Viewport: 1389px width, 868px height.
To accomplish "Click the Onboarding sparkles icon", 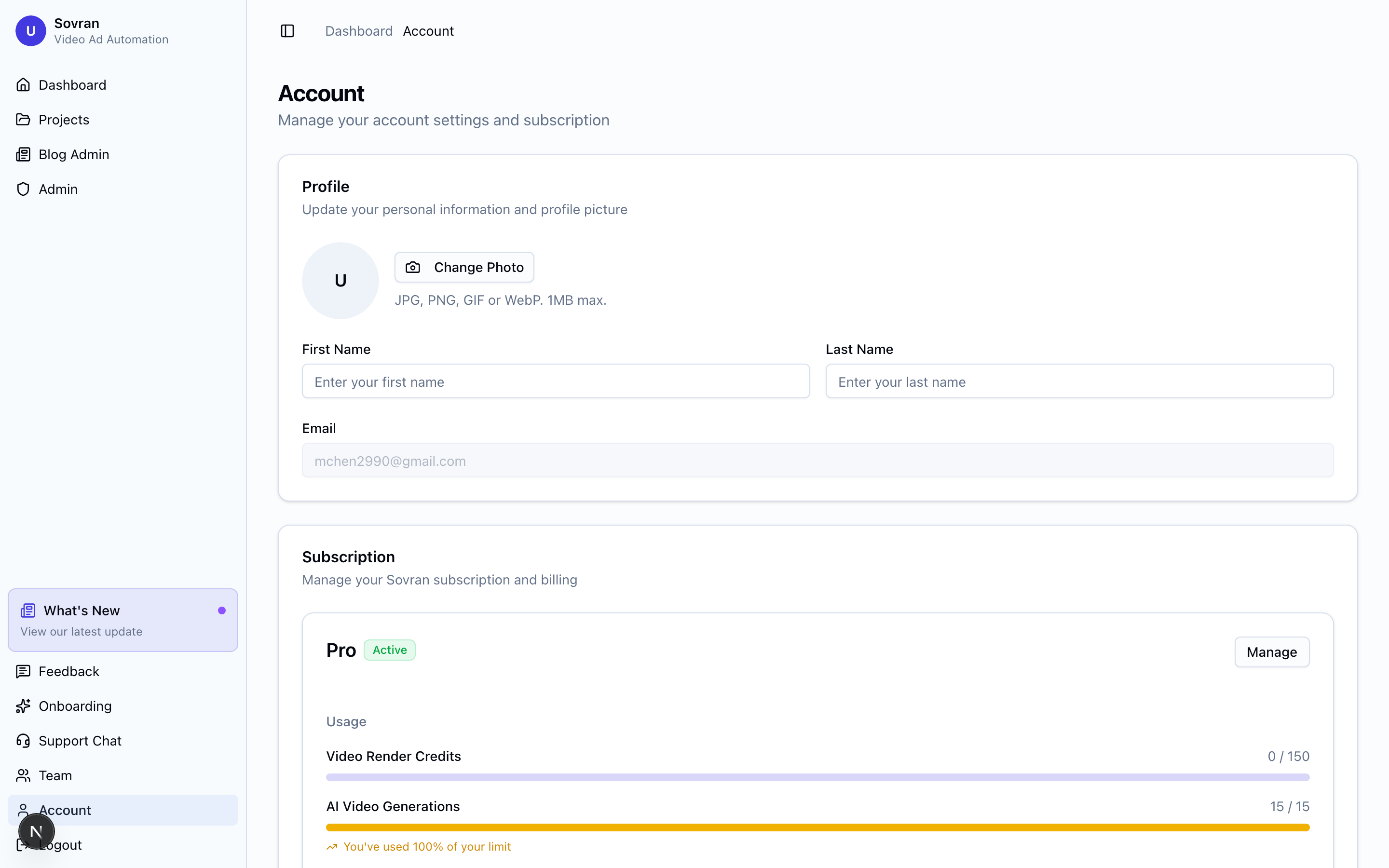I will coord(23,706).
